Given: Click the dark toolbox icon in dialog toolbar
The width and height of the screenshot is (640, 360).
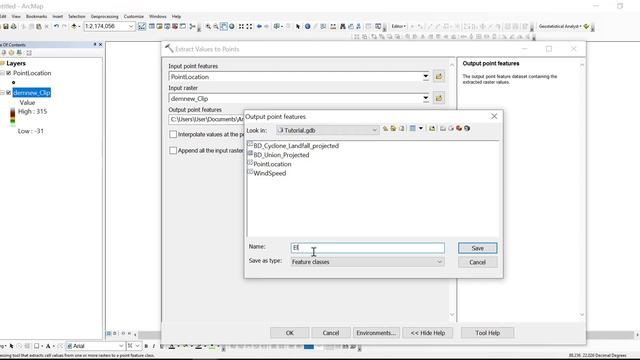Looking at the screenshot, I should tap(467, 129).
